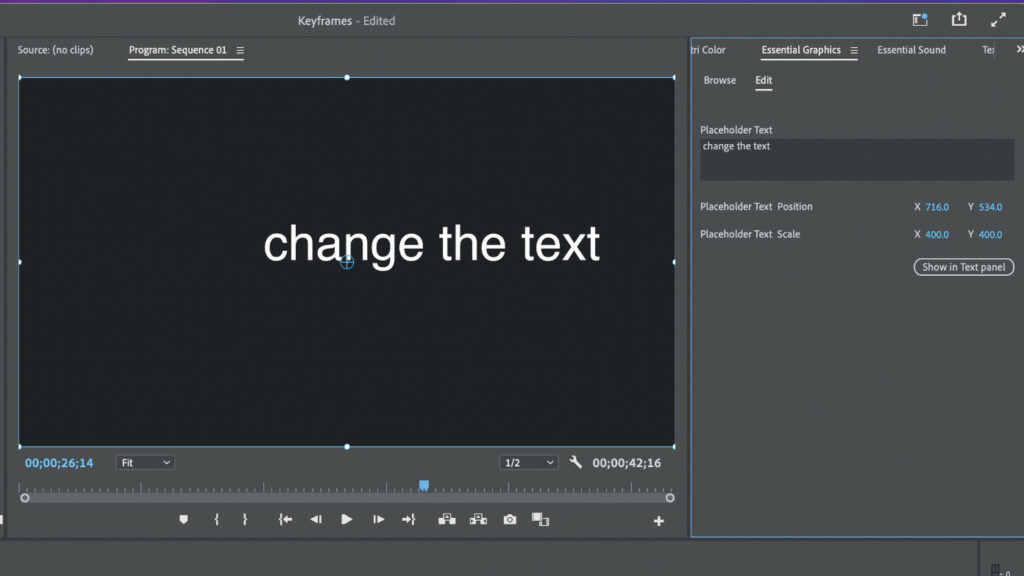Image resolution: width=1024 pixels, height=576 pixels.
Task: Play the sequence
Action: (347, 520)
